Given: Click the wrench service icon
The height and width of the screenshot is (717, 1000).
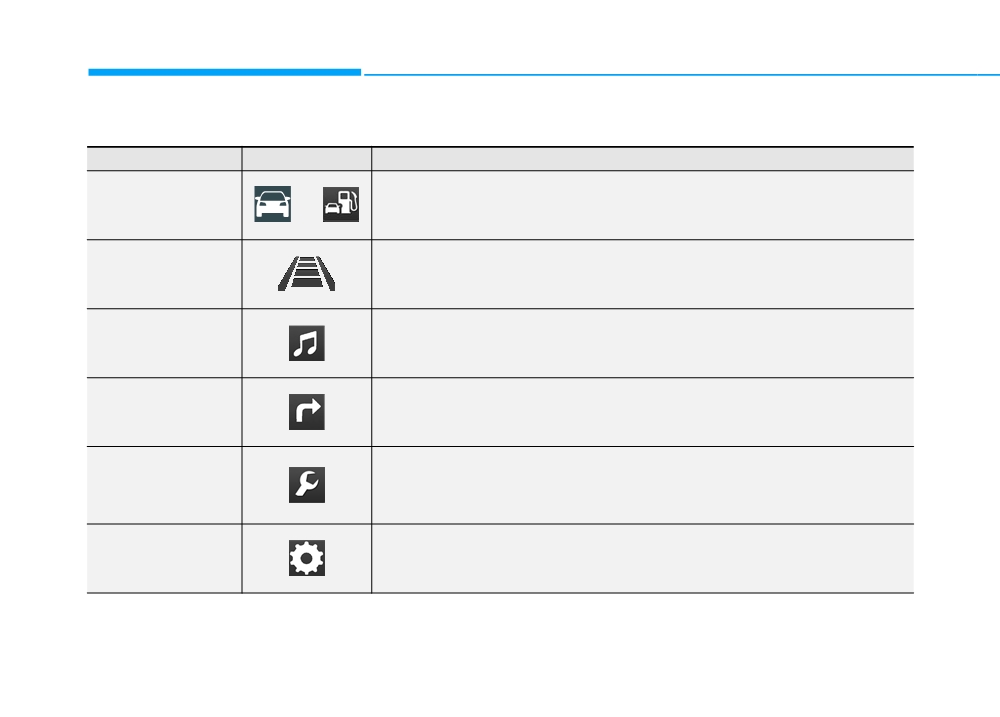Looking at the screenshot, I should click(307, 485).
